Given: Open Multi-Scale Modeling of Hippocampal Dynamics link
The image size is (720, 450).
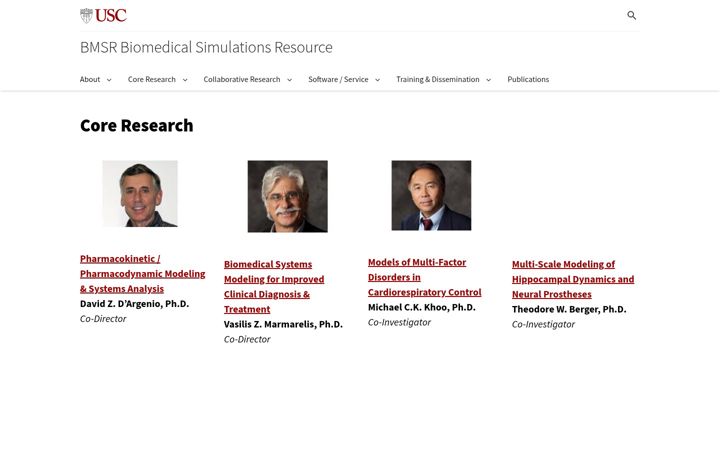Looking at the screenshot, I should tap(573, 279).
